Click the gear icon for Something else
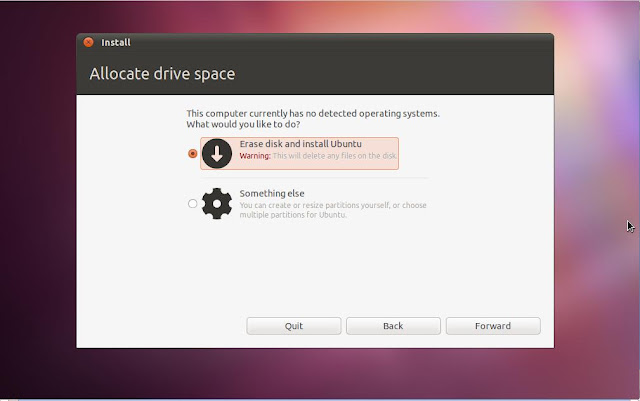 click(x=217, y=203)
